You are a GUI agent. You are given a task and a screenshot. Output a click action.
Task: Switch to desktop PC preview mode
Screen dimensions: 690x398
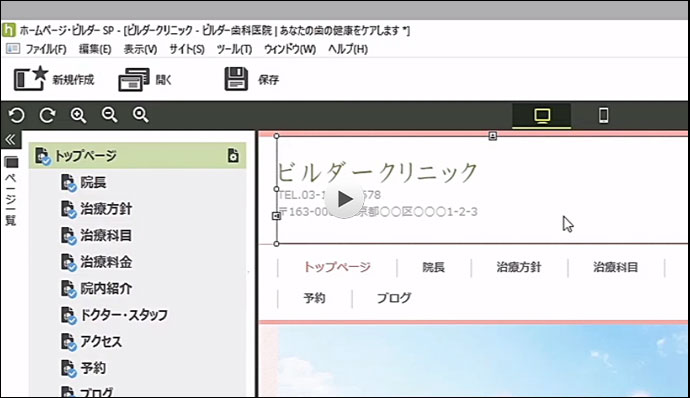[x=542, y=116]
